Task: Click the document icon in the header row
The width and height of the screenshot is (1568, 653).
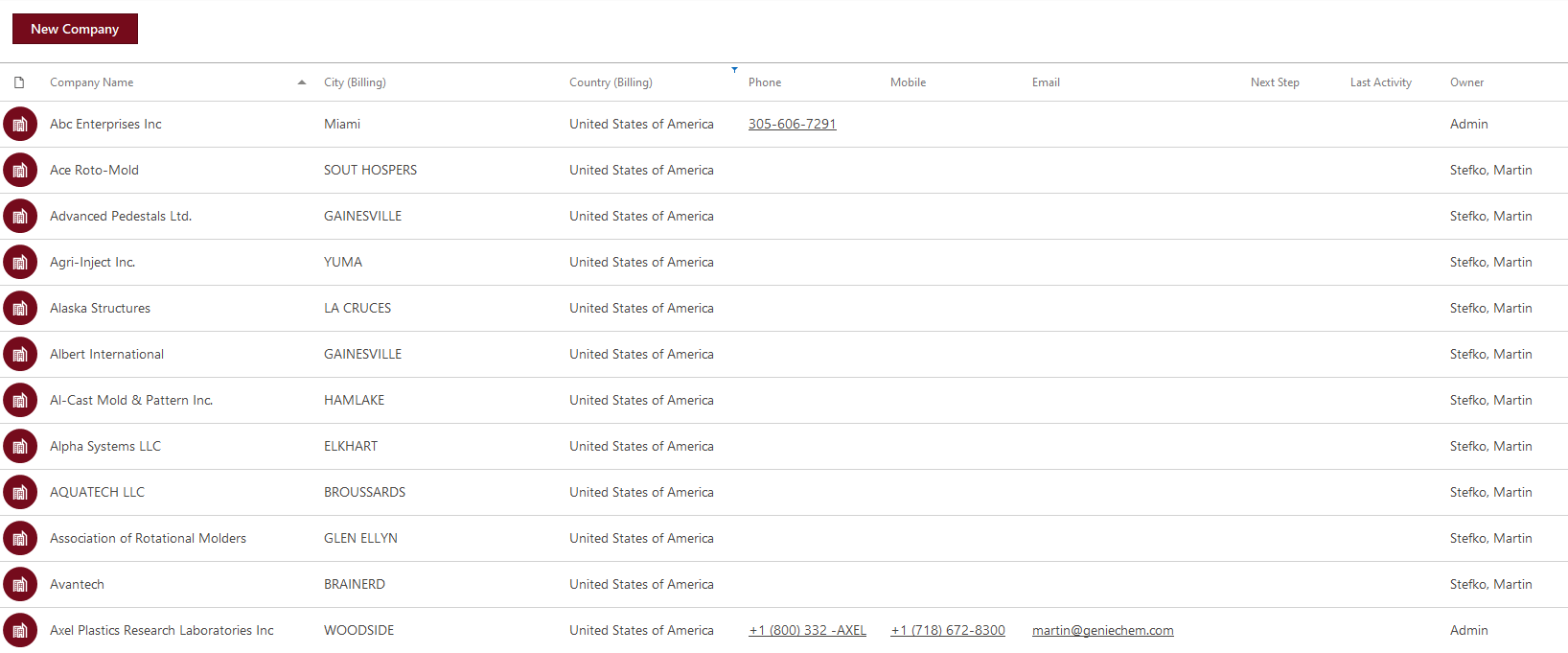Action: tap(19, 82)
